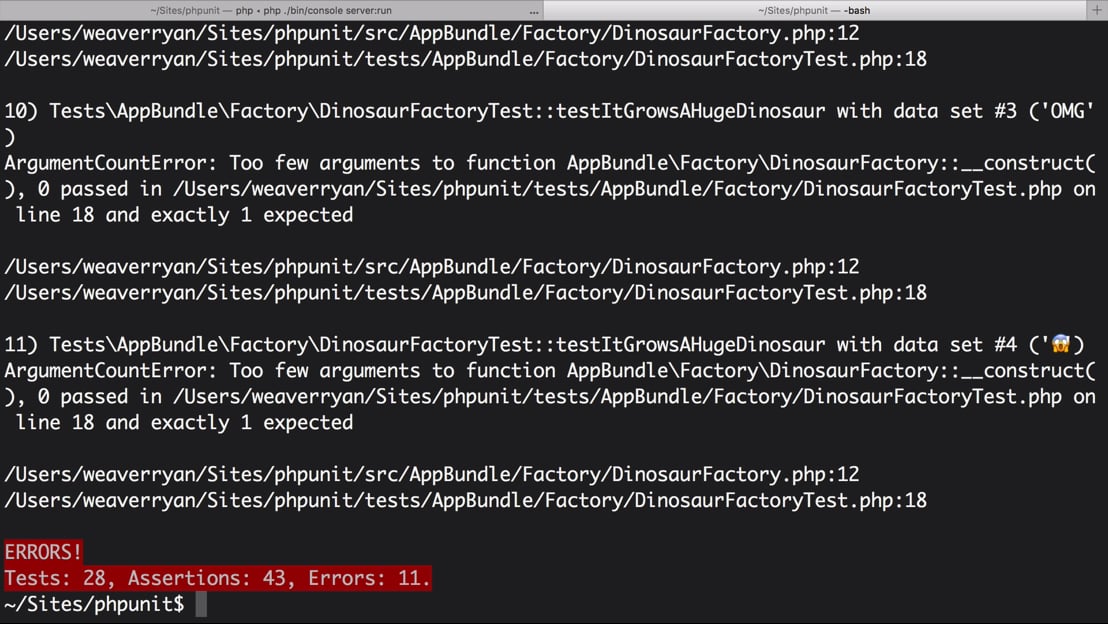Open a new tab with the plus button
Image resolution: width=1108 pixels, height=624 pixels.
coord(1097,10)
